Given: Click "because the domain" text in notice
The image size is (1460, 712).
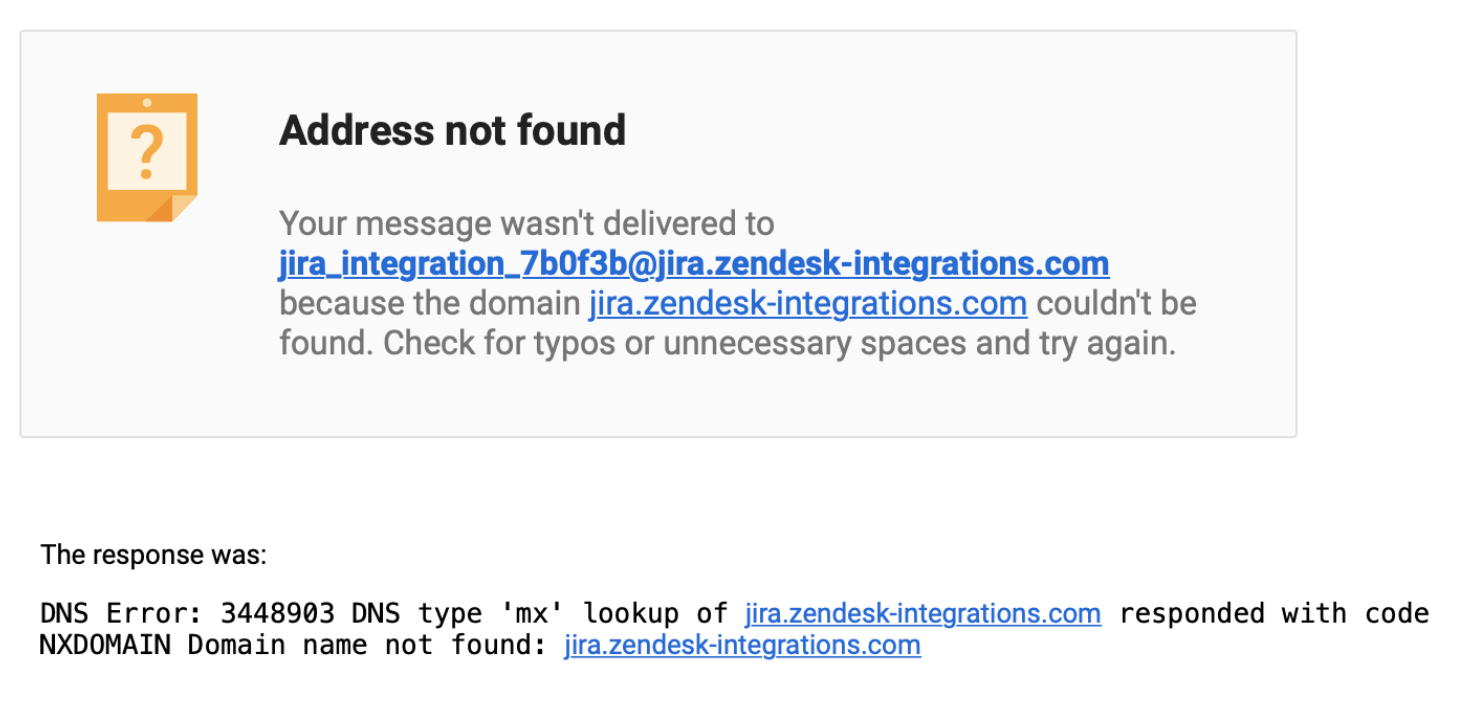Looking at the screenshot, I should (x=429, y=303).
